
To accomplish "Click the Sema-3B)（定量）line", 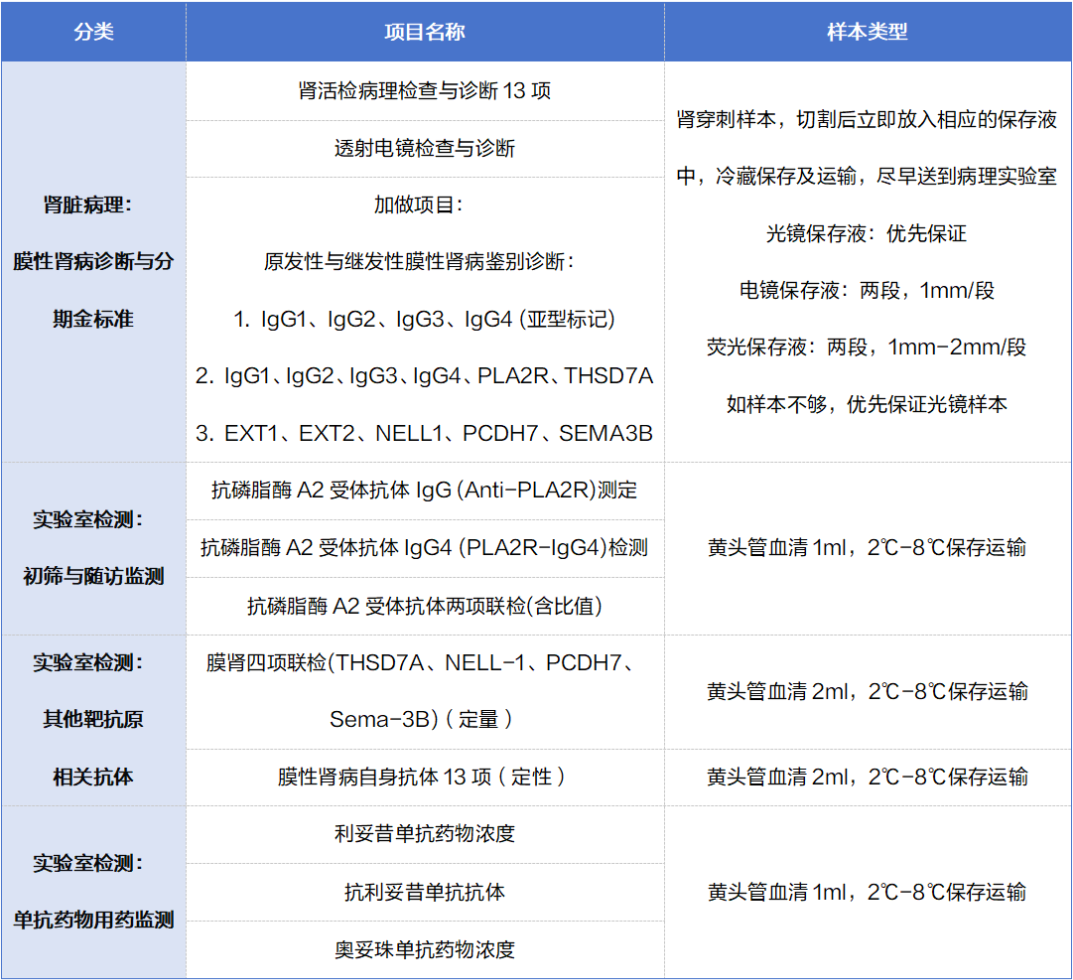I will tap(420, 719).
